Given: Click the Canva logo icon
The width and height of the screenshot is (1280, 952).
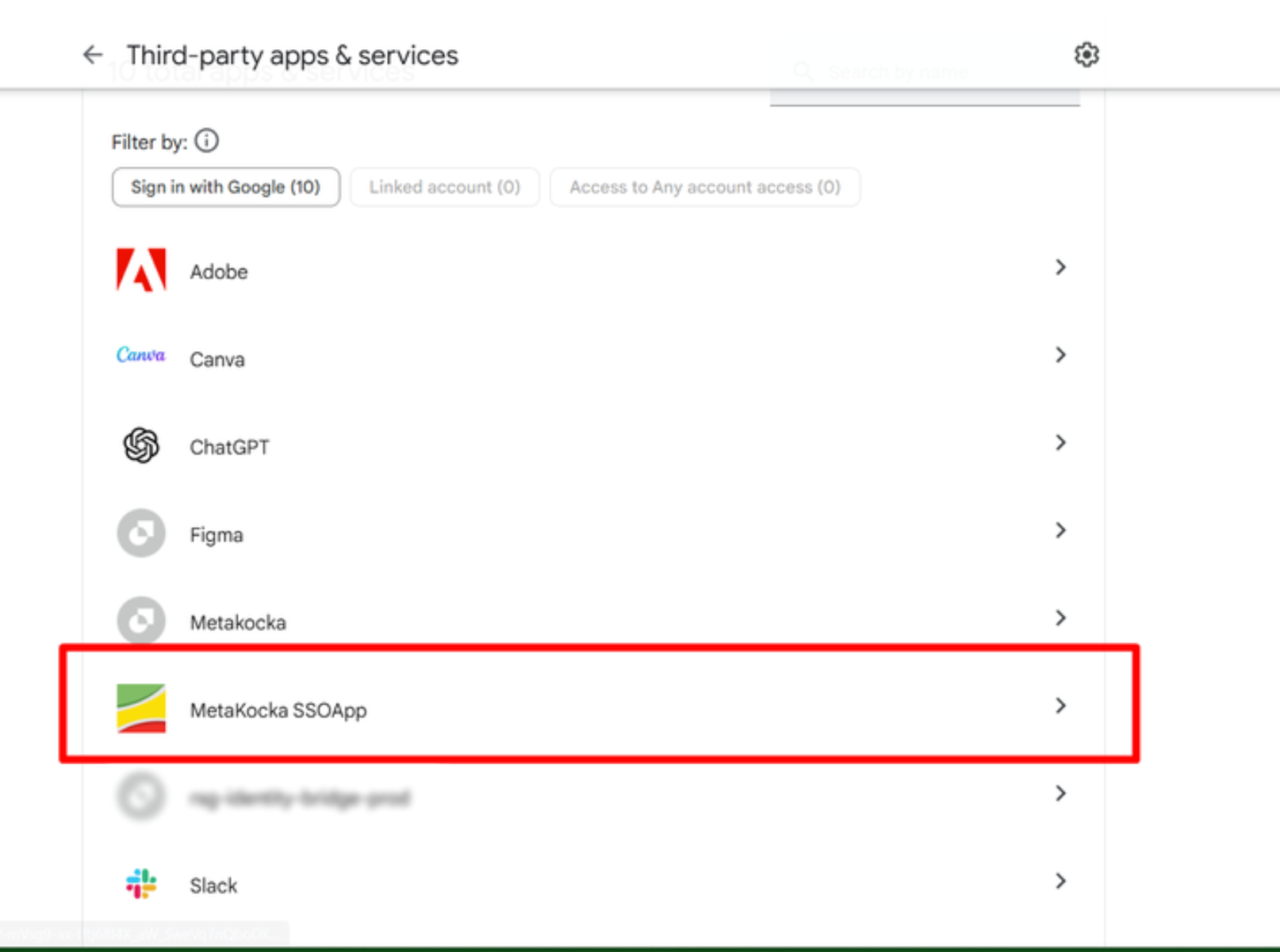Looking at the screenshot, I should coord(141,355).
